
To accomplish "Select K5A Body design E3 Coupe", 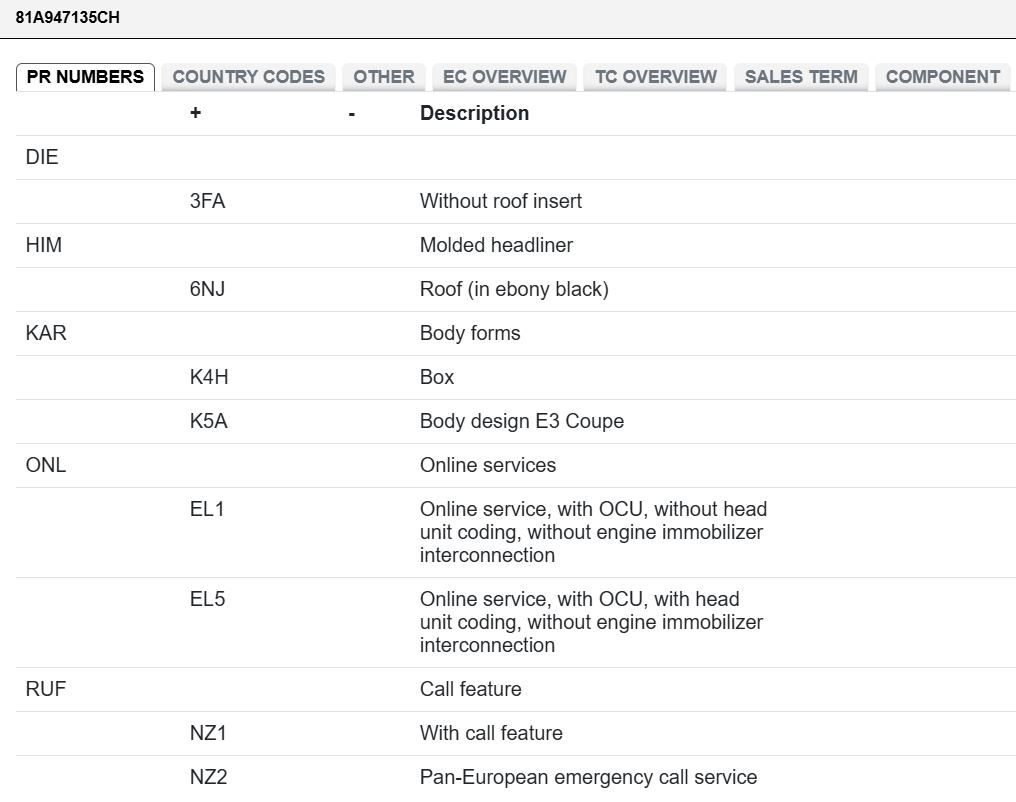I will 516,422.
